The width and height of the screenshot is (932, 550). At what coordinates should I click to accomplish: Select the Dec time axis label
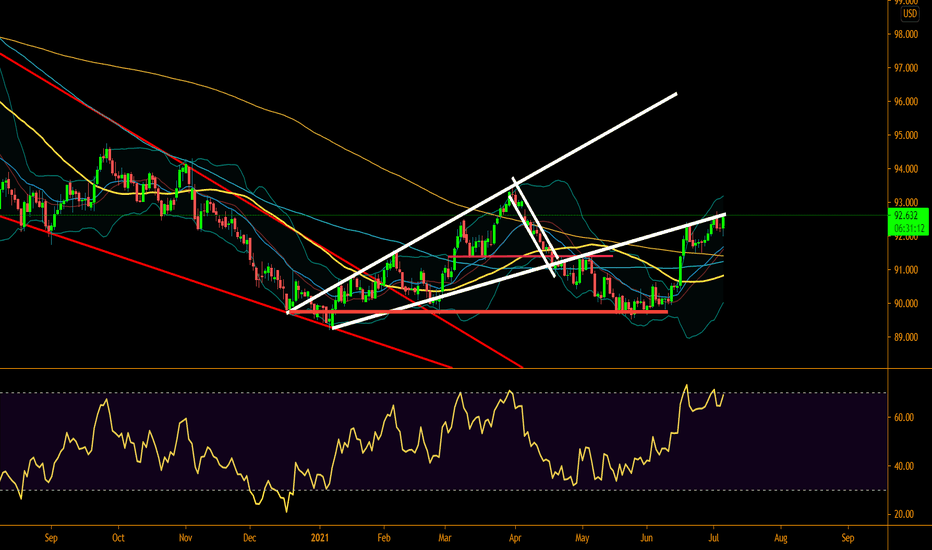tap(250, 538)
